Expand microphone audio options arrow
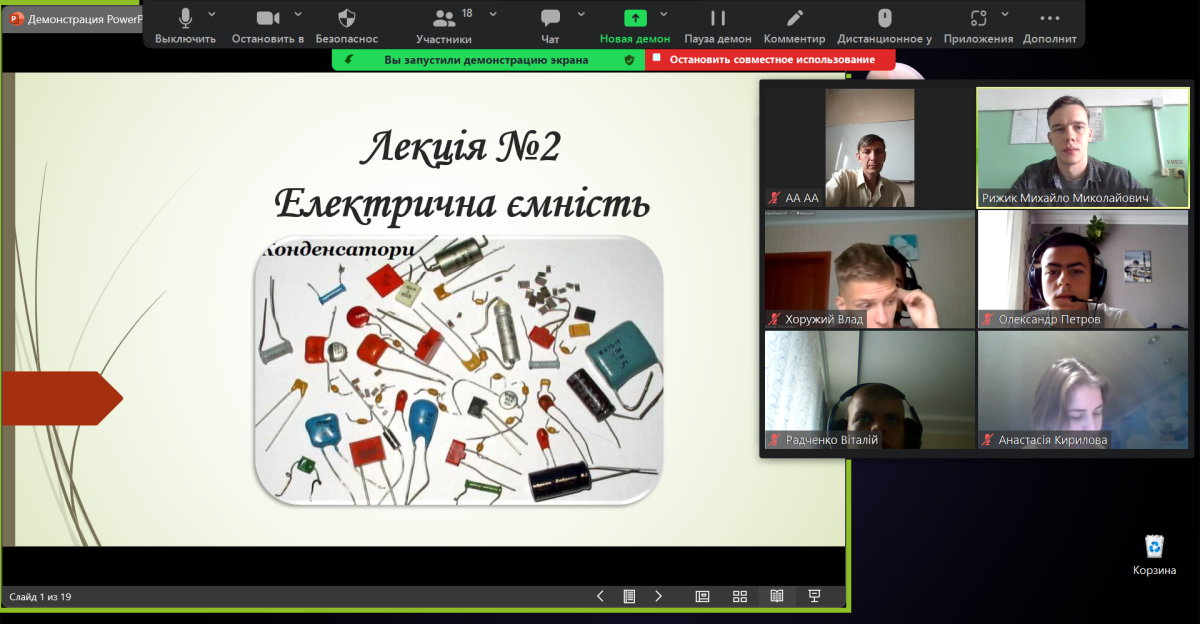Image resolution: width=1200 pixels, height=624 pixels. click(212, 14)
